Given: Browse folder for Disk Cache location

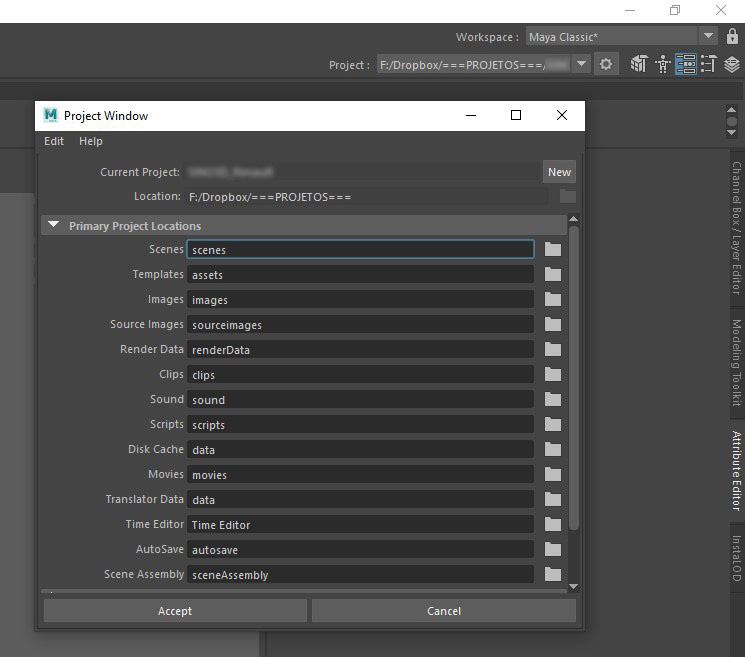Looking at the screenshot, I should click(x=553, y=449).
